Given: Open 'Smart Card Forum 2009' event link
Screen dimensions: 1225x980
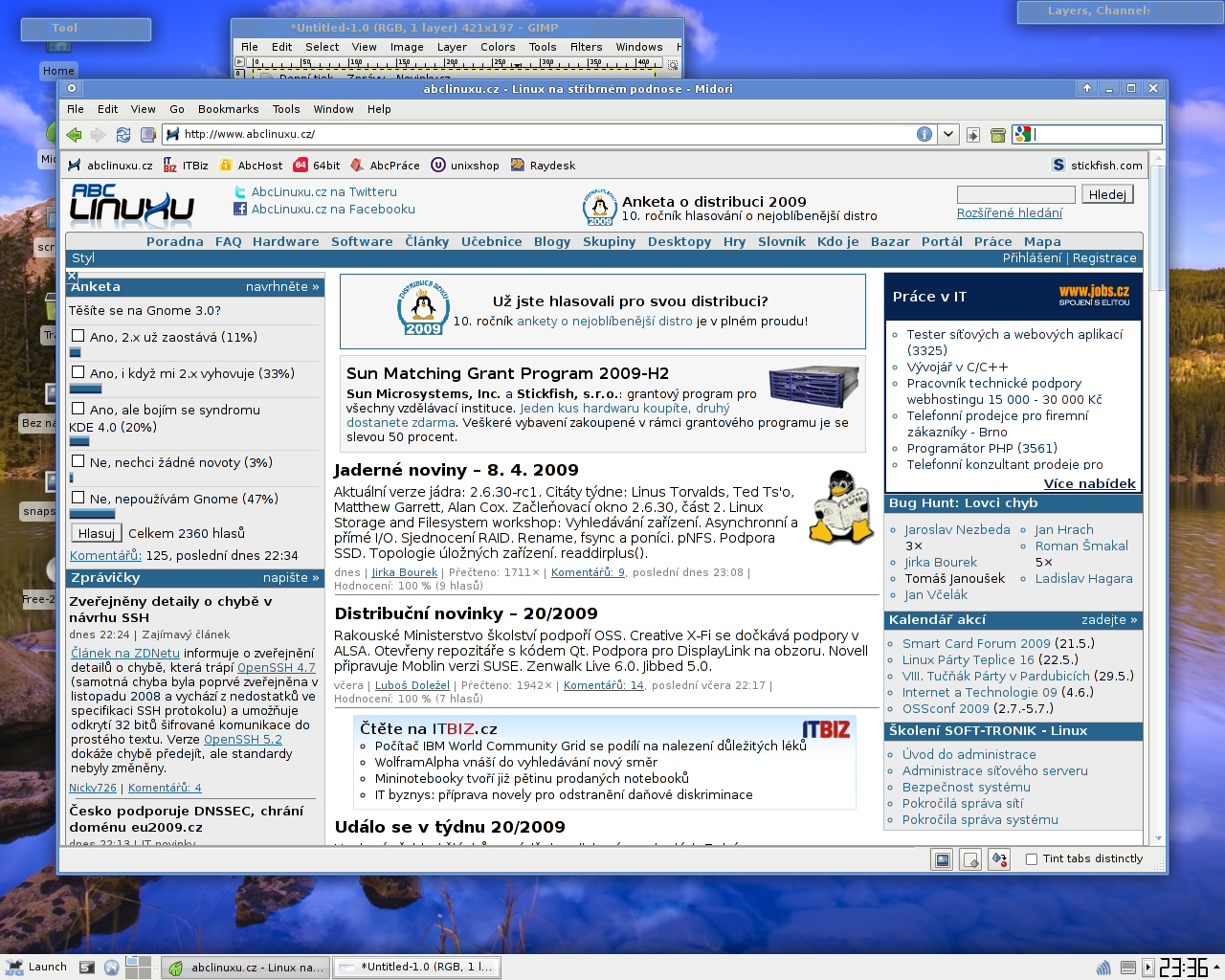Looking at the screenshot, I should click(x=976, y=643).
